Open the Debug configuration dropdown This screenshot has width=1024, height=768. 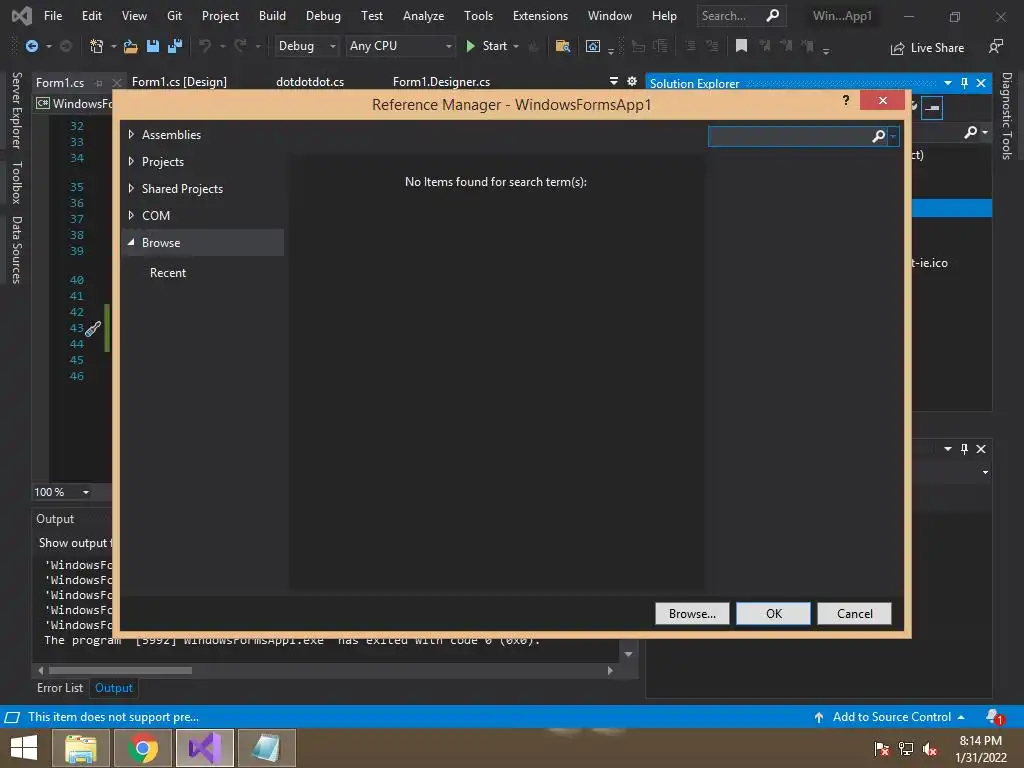(x=306, y=46)
